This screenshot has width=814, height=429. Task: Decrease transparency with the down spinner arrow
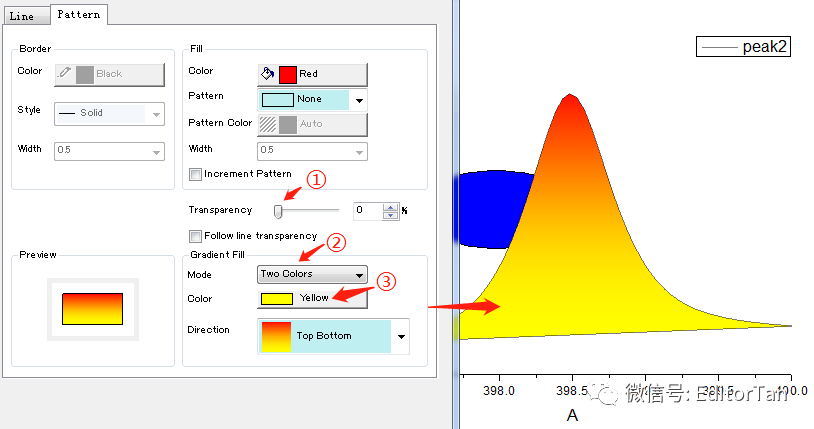(x=390, y=216)
